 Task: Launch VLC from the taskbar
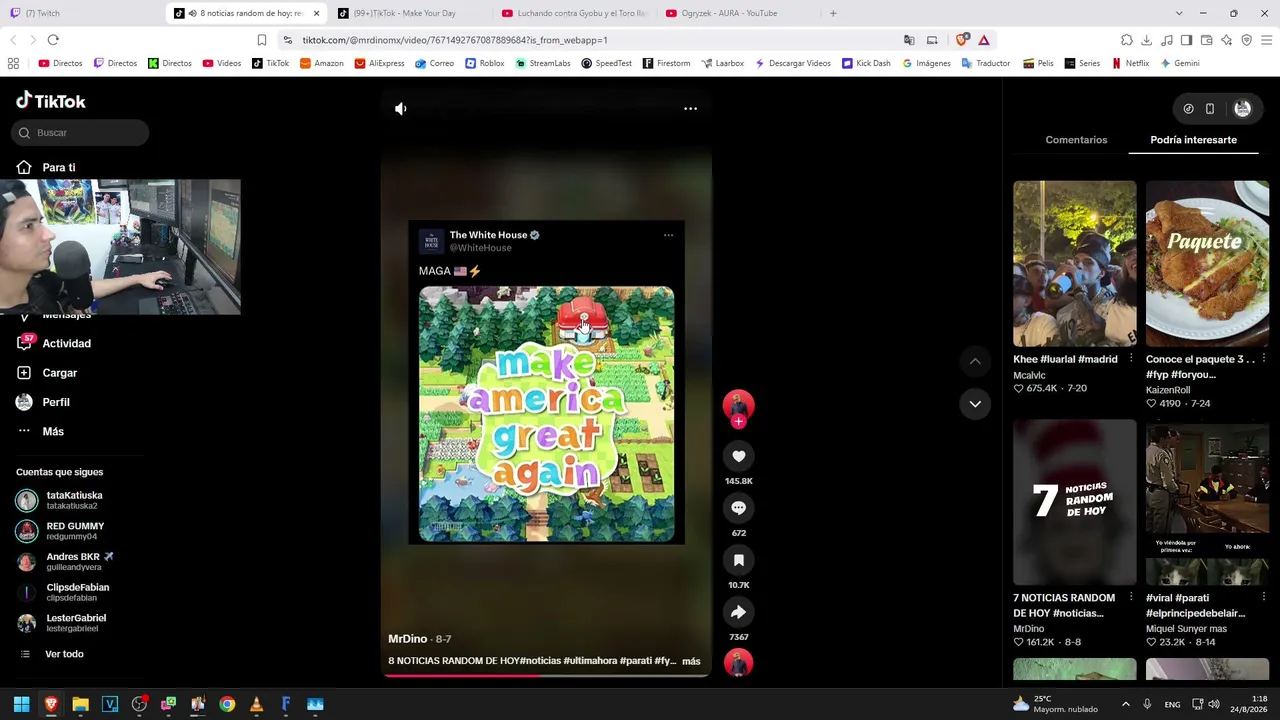coord(256,704)
